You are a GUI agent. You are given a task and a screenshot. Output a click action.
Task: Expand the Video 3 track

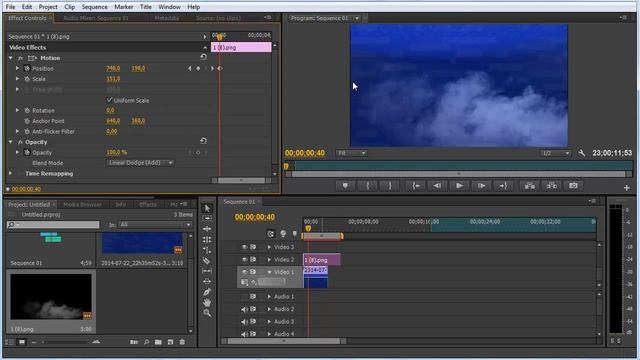[269, 247]
